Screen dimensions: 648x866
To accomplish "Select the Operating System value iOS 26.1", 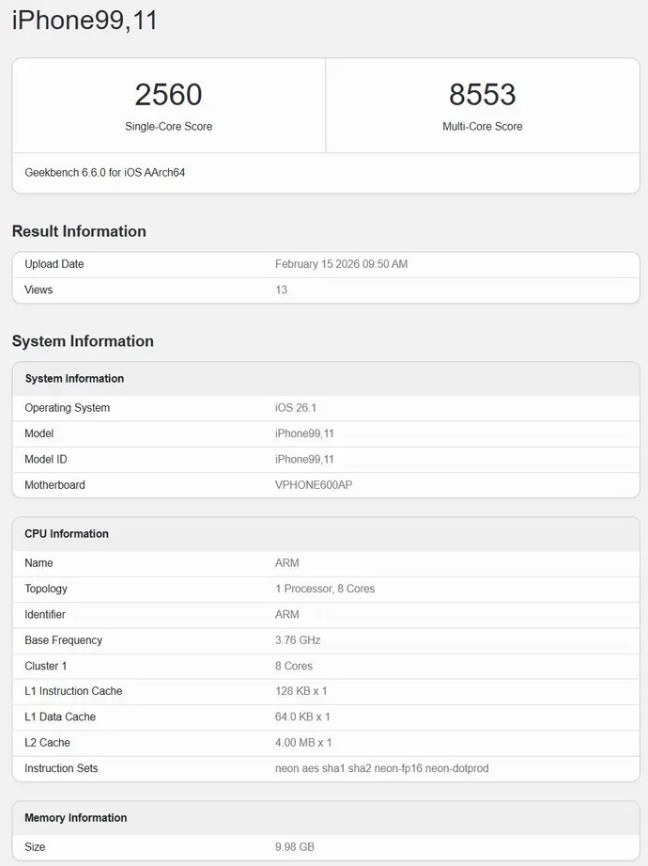I will [x=296, y=408].
